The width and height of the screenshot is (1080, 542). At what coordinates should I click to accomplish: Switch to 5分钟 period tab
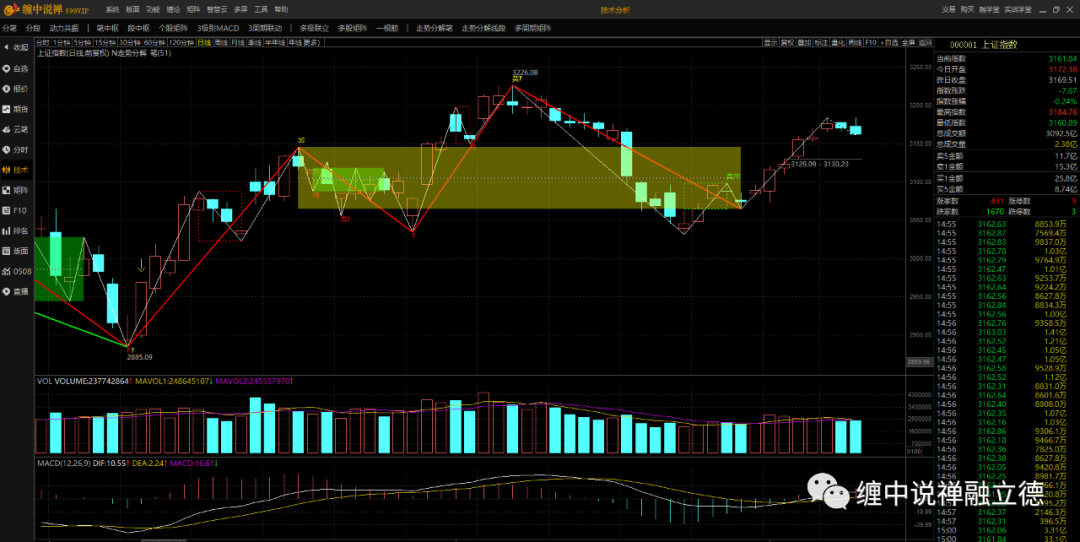pos(82,43)
